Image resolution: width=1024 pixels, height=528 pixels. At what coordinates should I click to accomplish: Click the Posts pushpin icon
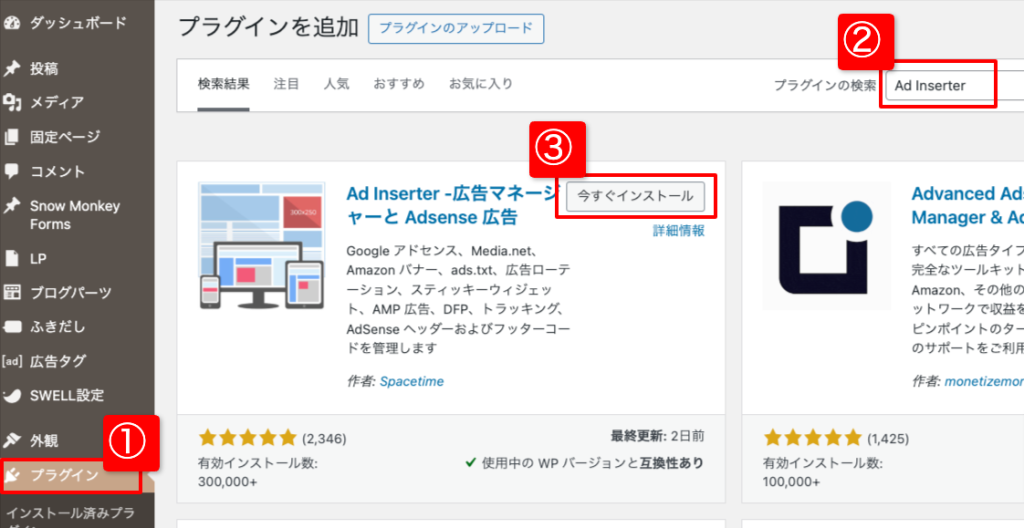[12, 69]
